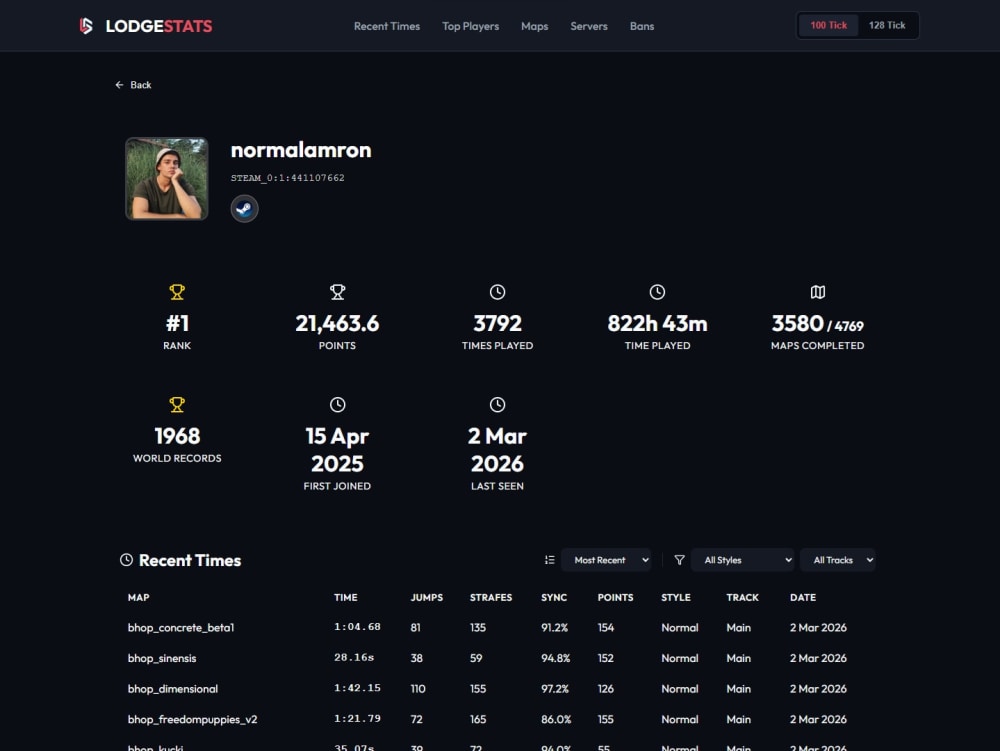Click the player avatar photo
This screenshot has width=1000, height=751.
166,179
